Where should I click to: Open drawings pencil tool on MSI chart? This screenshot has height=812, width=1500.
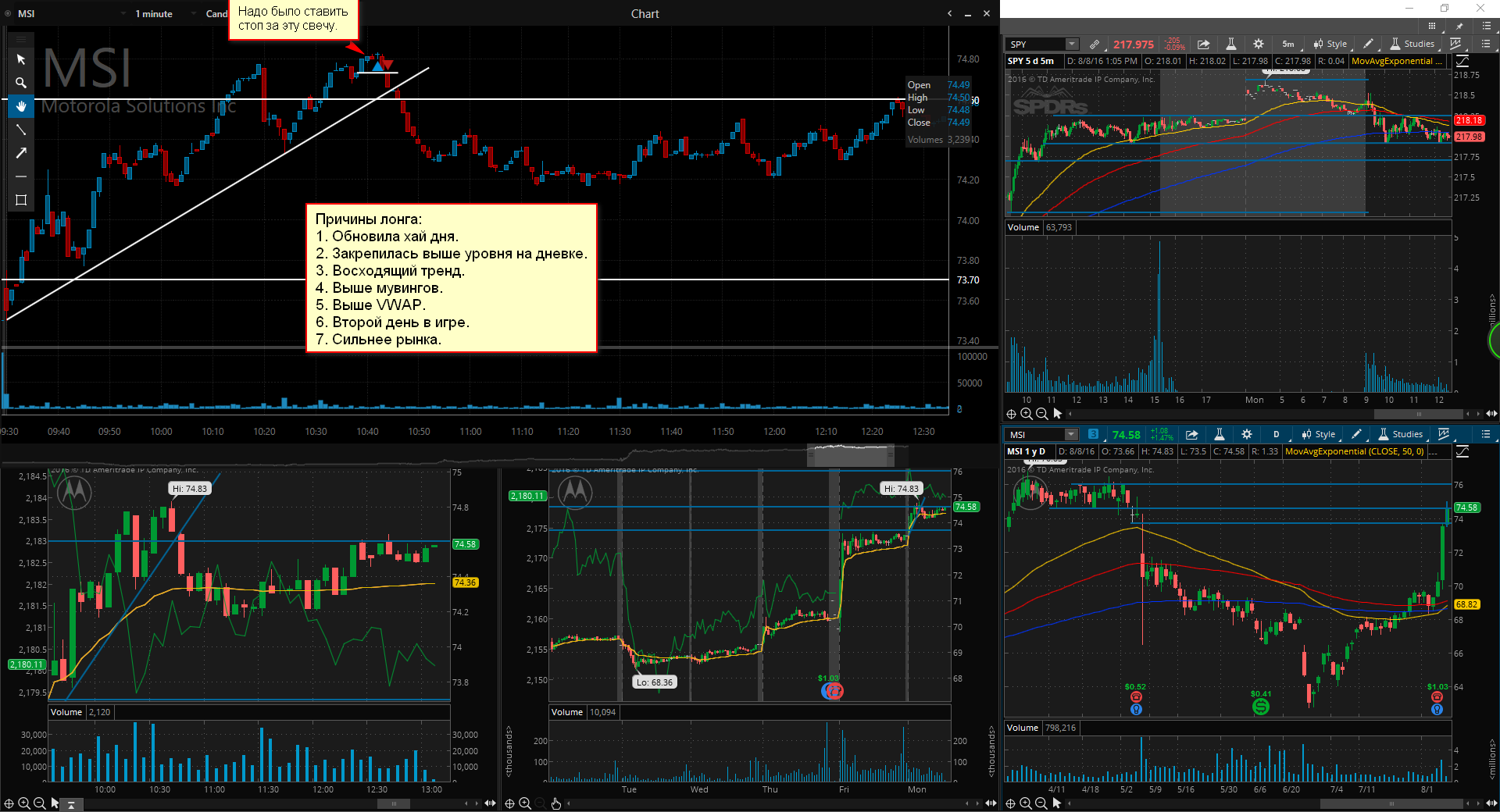[1356, 434]
